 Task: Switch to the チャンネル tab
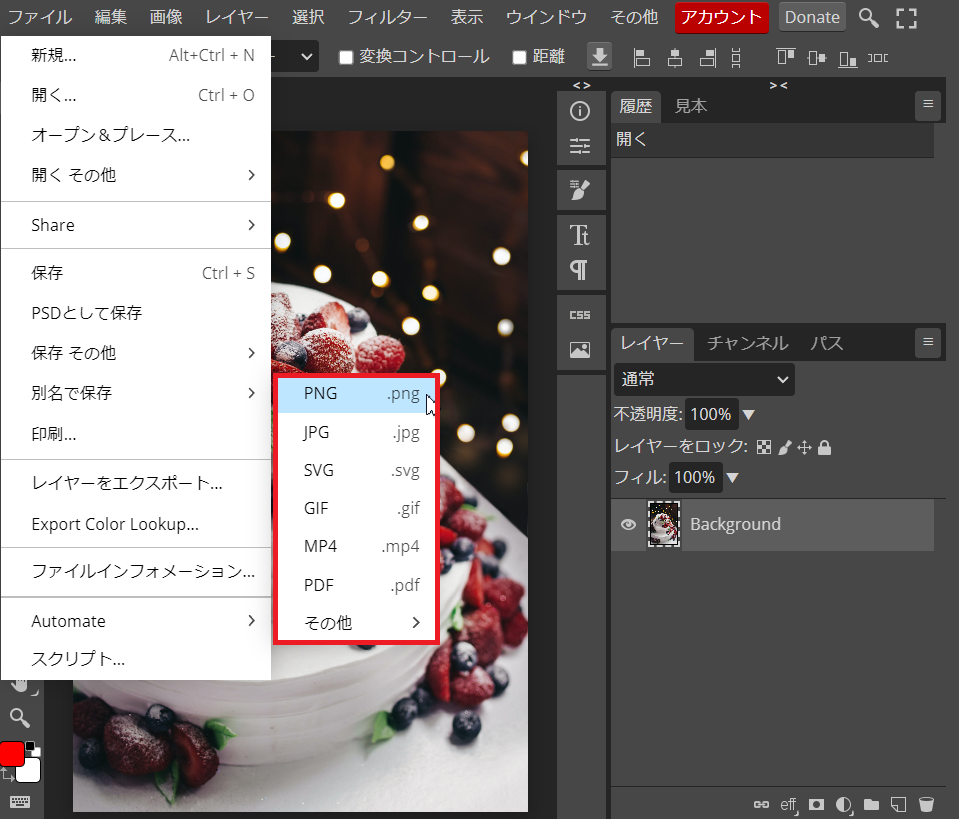click(x=747, y=343)
